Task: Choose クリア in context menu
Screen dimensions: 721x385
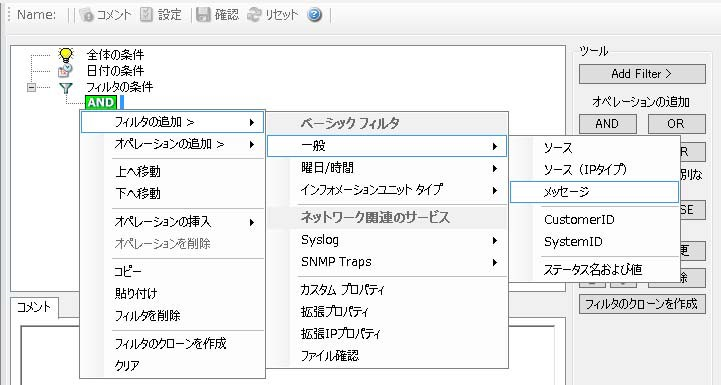Action: point(172,365)
